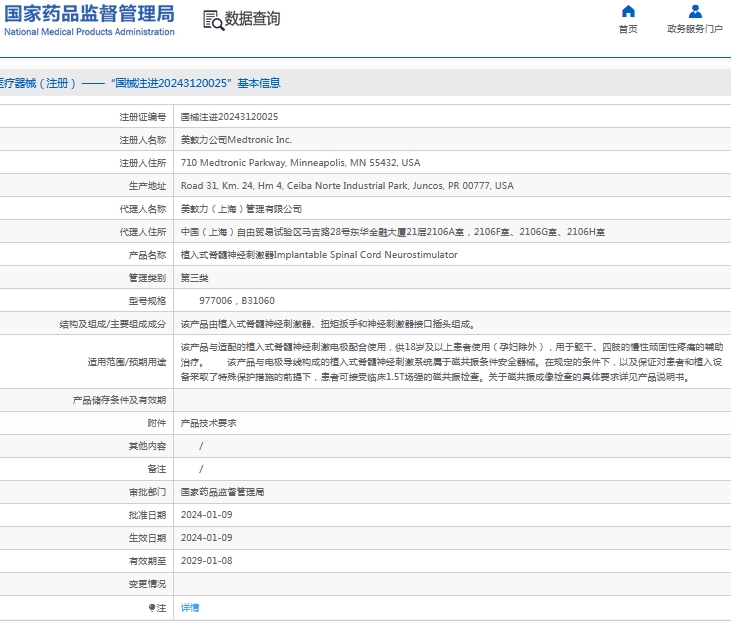Click the 生产地址 row label
This screenshot has width=731, height=625.
pyautogui.click(x=147, y=185)
